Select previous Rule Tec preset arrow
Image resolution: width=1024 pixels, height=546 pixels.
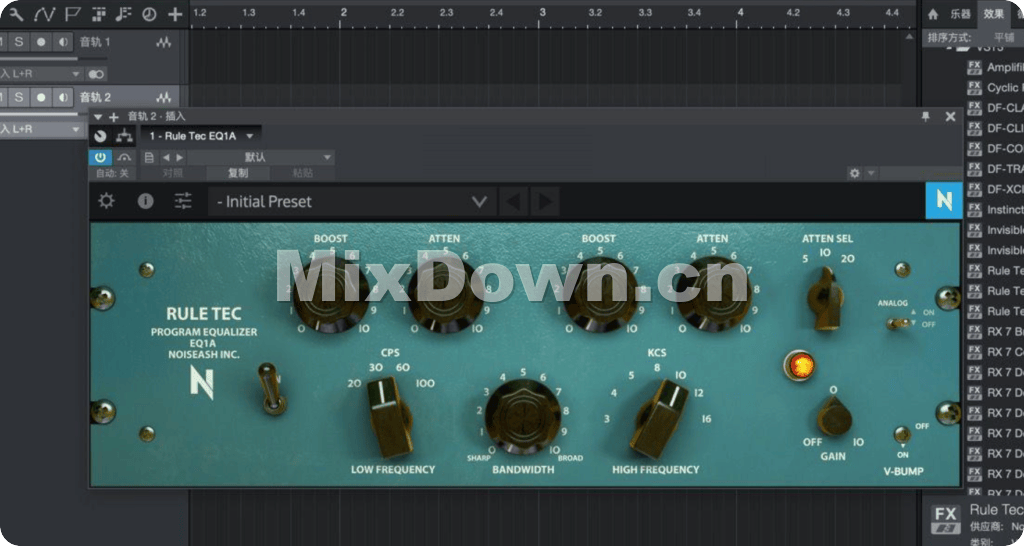[x=513, y=202]
